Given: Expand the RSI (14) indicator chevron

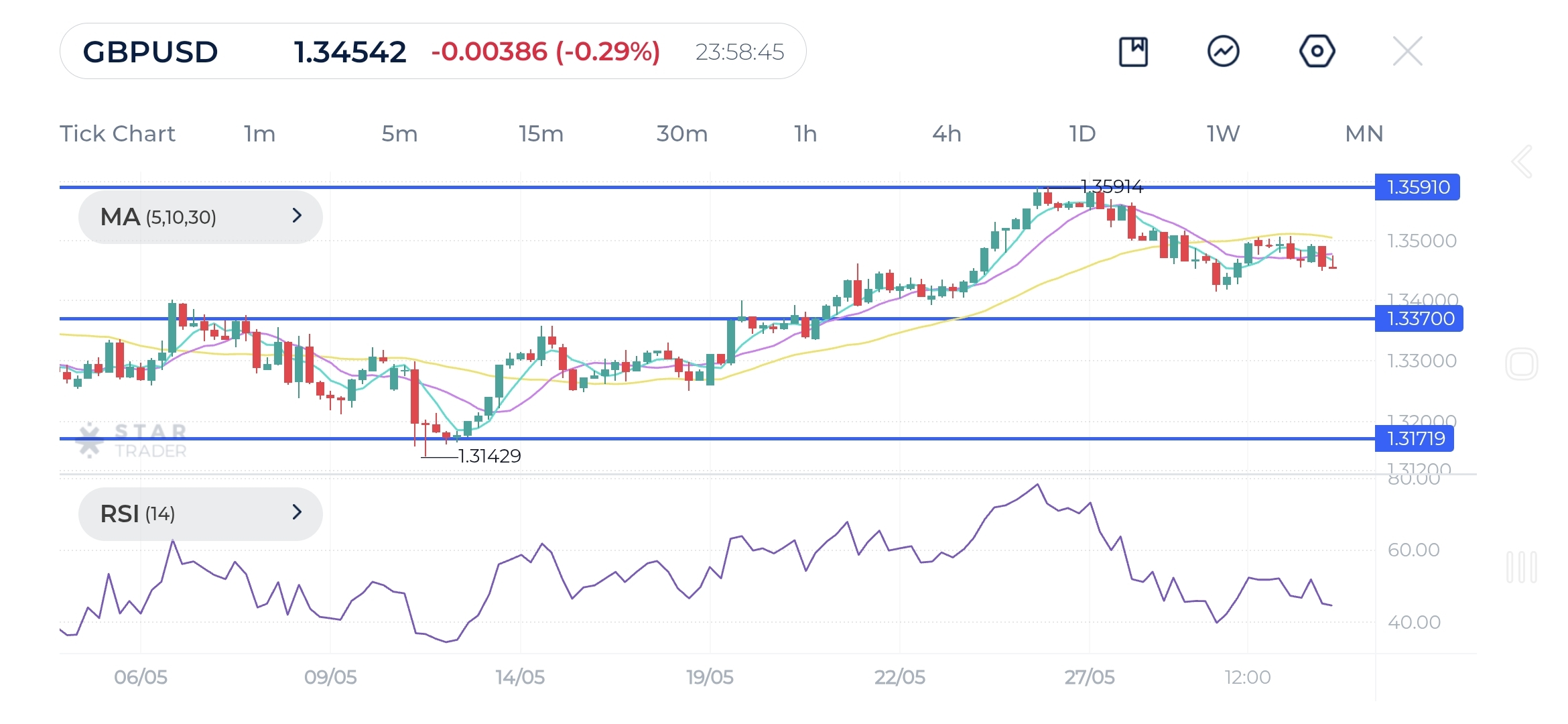Looking at the screenshot, I should click(297, 513).
